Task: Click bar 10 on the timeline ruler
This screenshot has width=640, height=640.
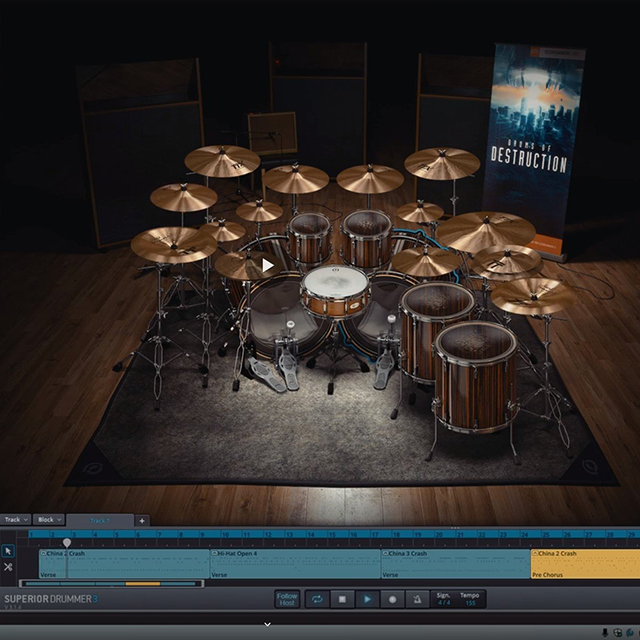Action: (x=225, y=534)
